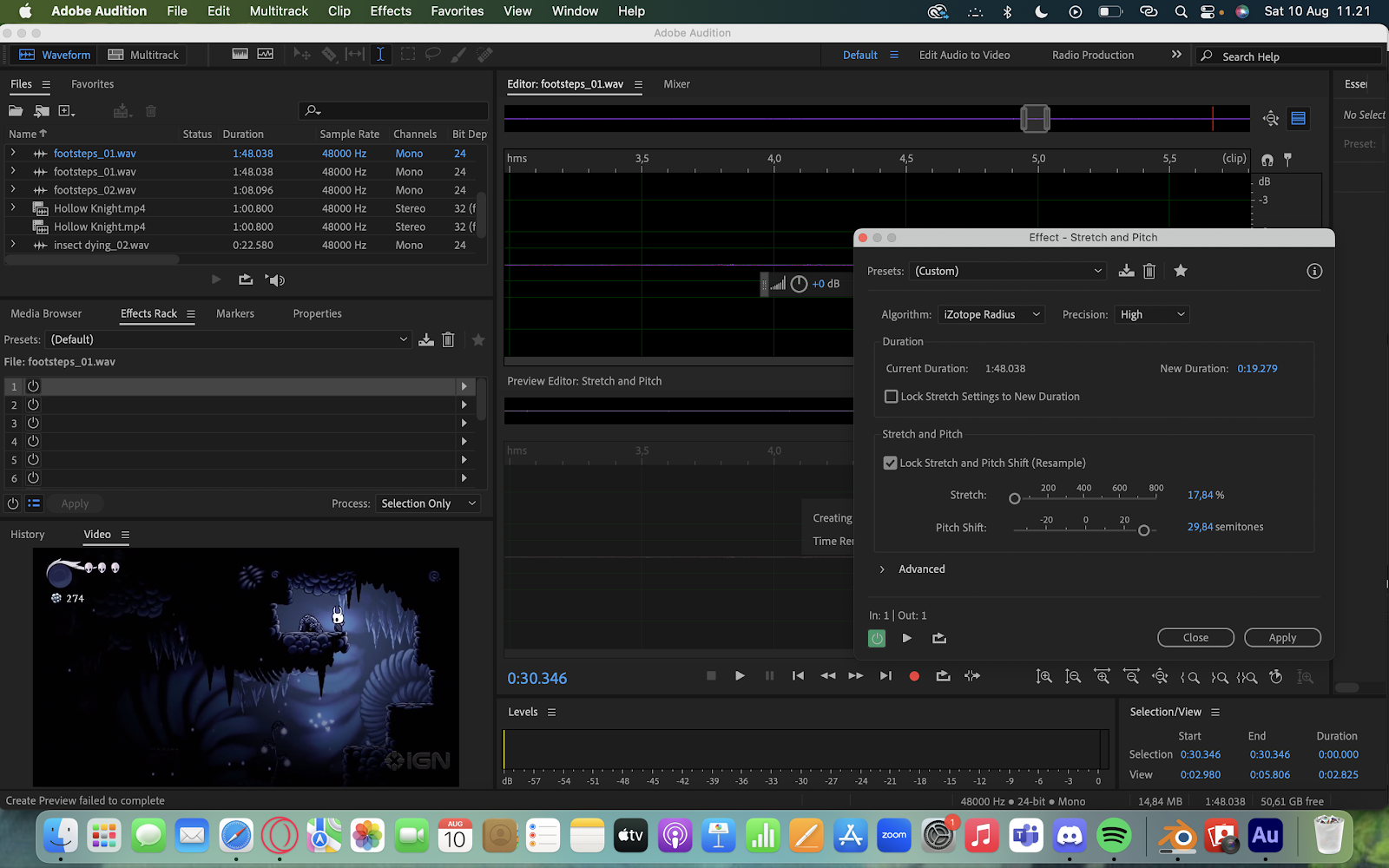Open the Favorites menu in menu bar
Screen dimensions: 1389x868
click(458, 11)
